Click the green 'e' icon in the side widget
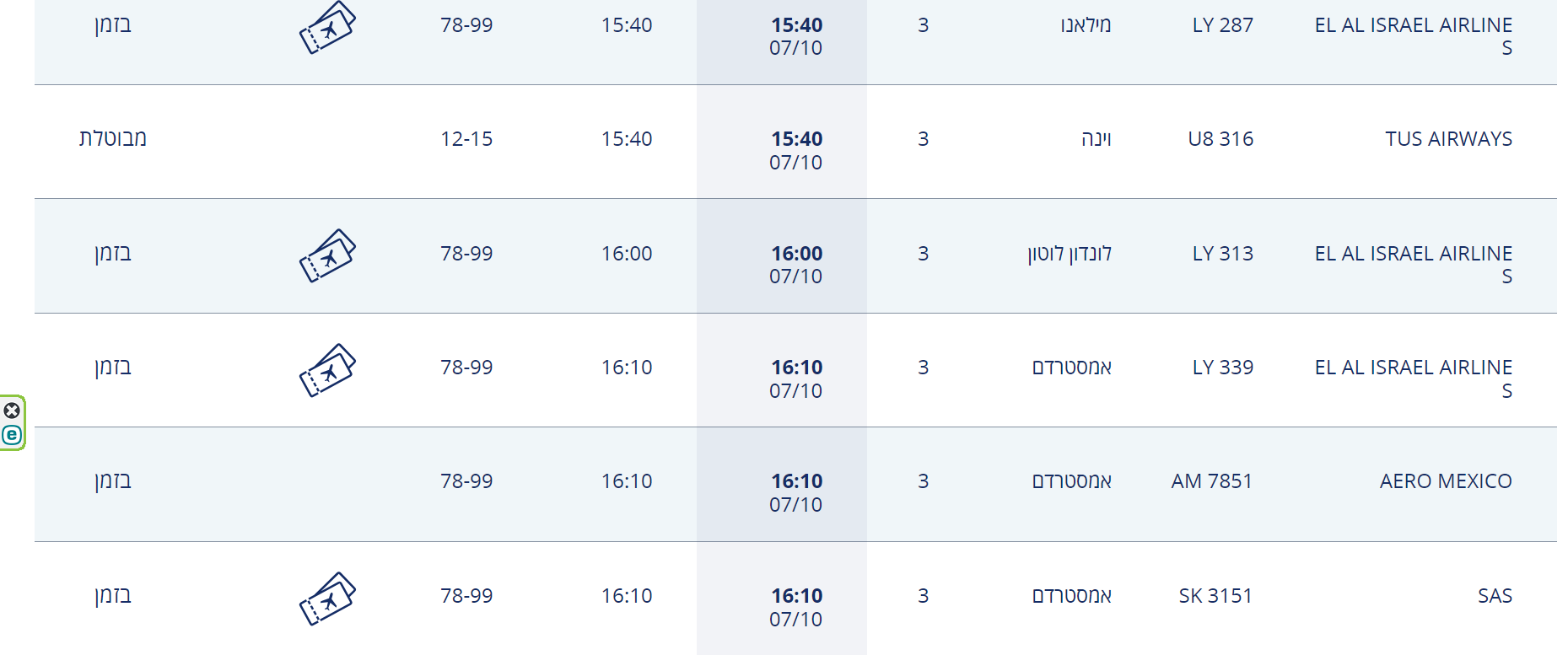 tap(12, 435)
